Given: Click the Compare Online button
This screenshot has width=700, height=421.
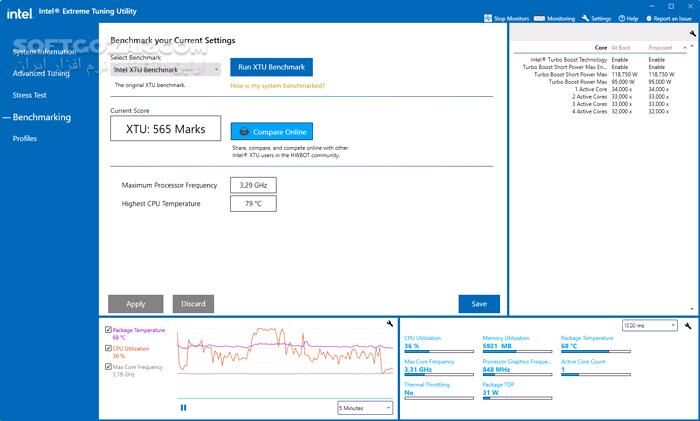Looking at the screenshot, I should [271, 131].
